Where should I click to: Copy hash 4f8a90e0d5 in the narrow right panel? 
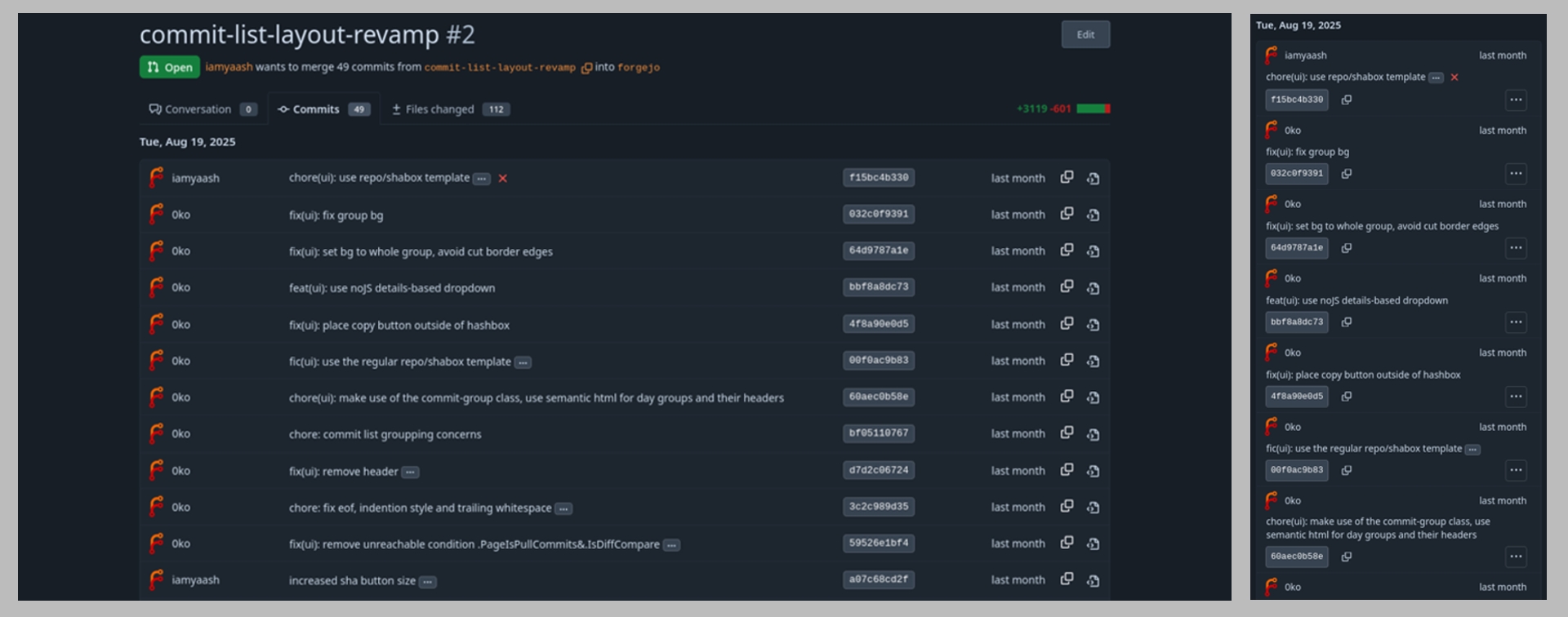[x=1347, y=396]
